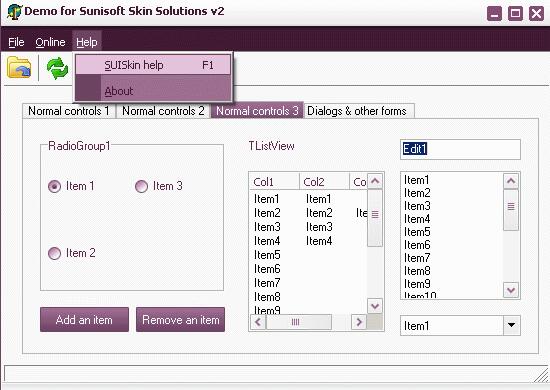Select Item2 in ListView Col1

coord(267,213)
